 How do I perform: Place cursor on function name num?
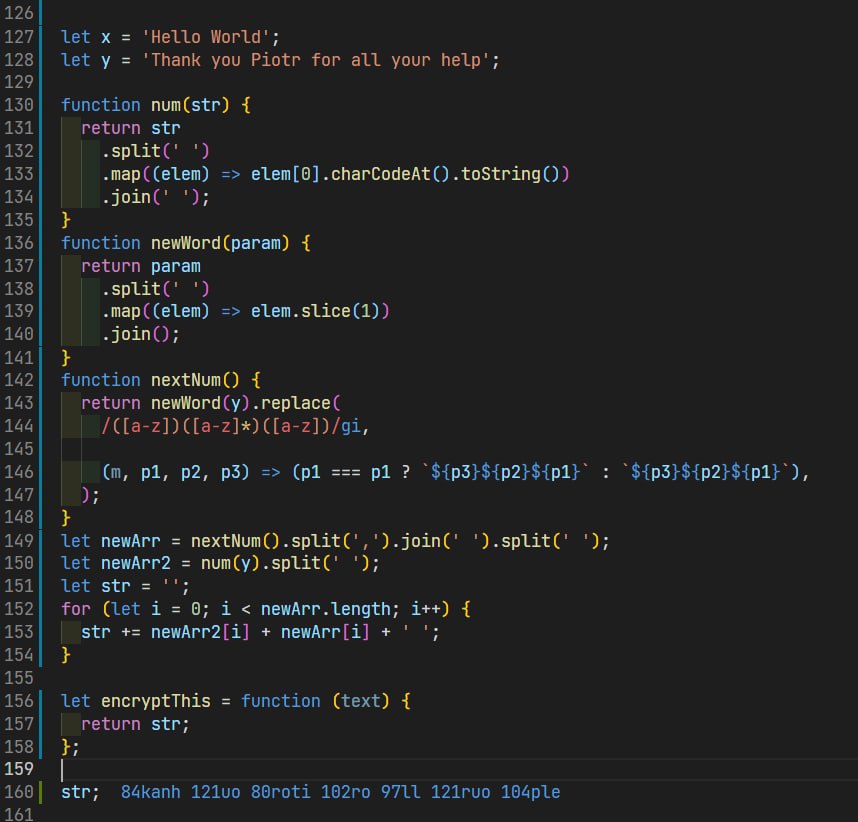[166, 105]
